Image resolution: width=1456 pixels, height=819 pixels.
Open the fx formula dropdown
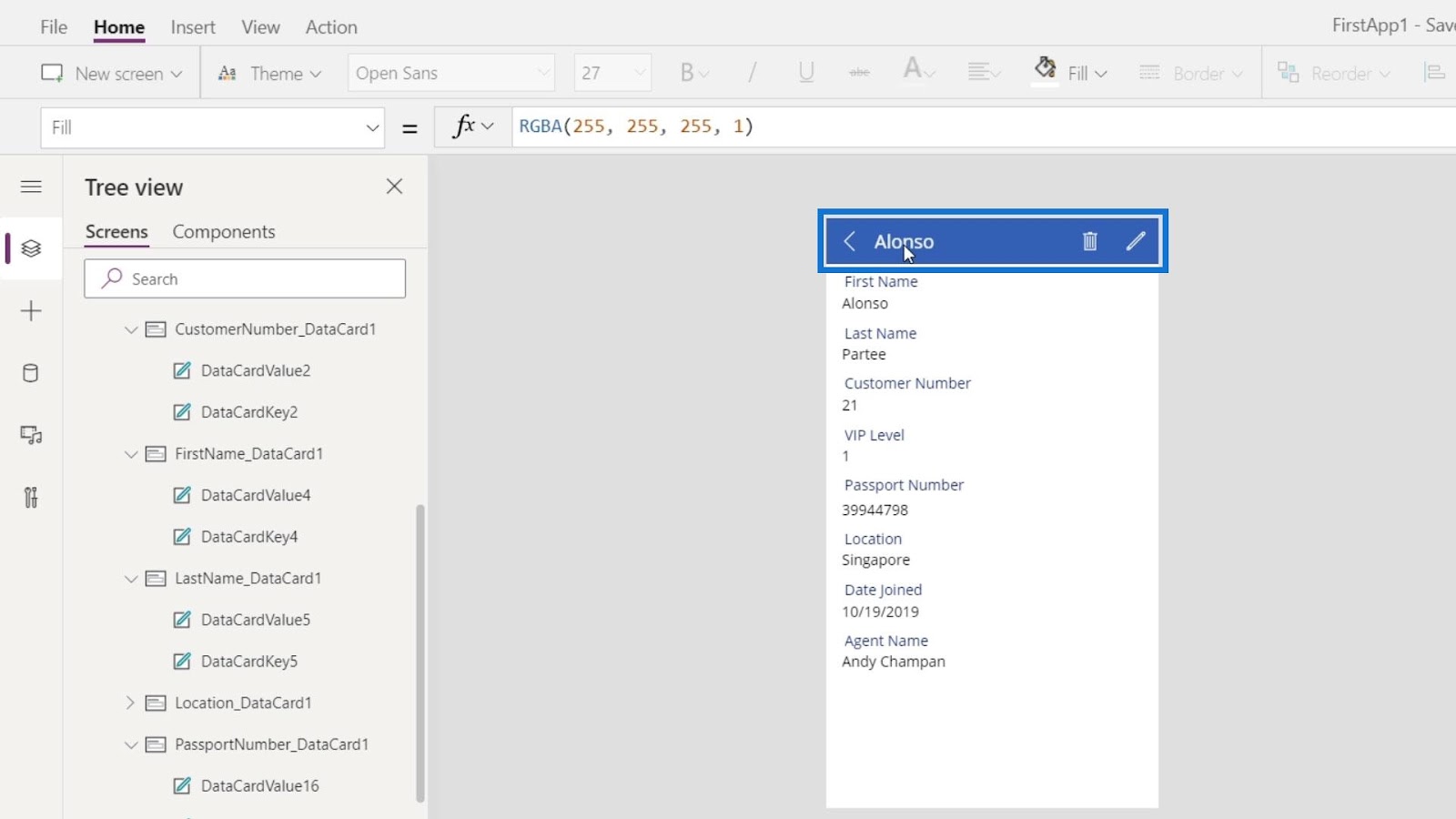(473, 126)
